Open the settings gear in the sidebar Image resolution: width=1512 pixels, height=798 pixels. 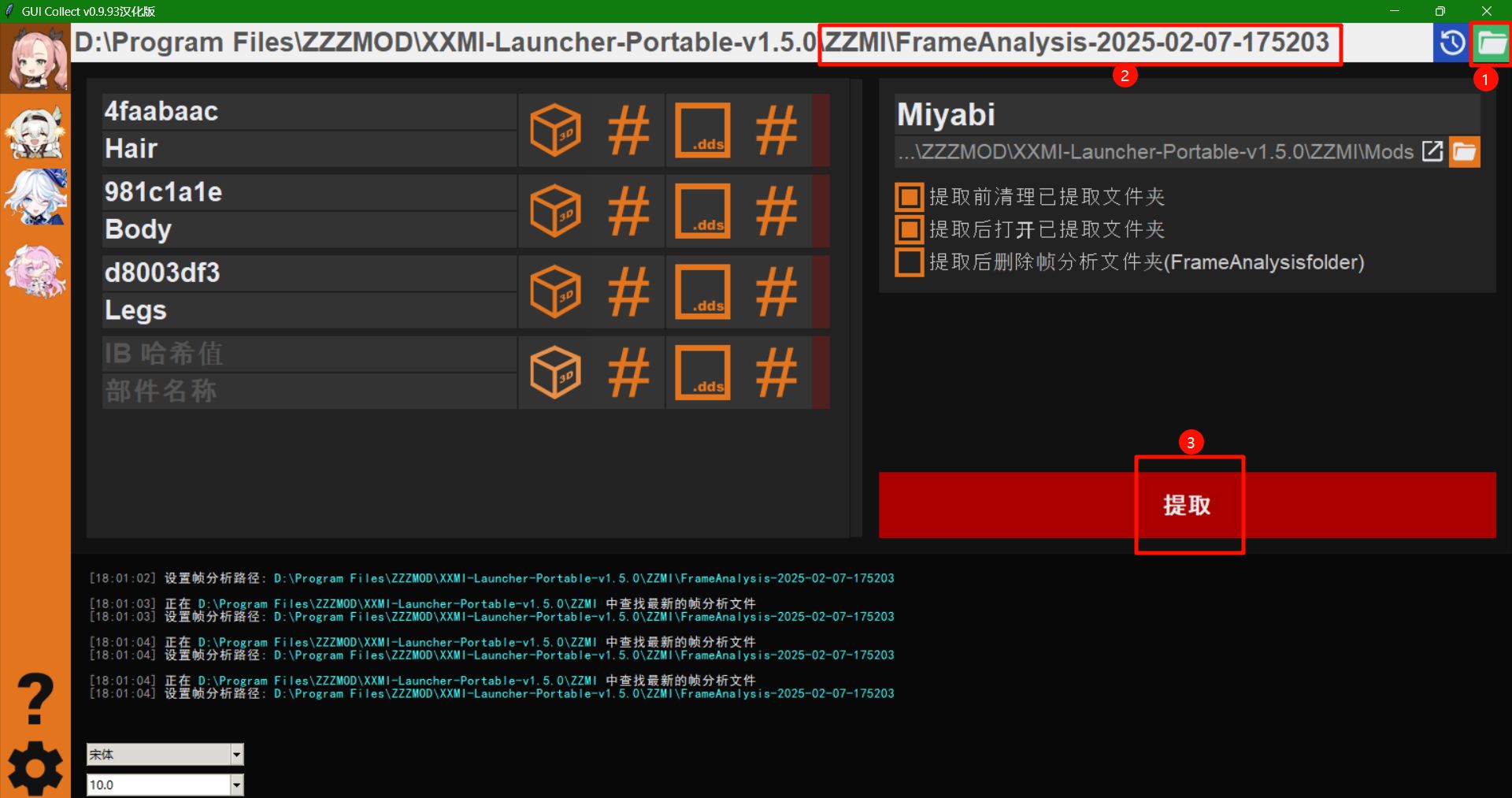click(x=35, y=766)
